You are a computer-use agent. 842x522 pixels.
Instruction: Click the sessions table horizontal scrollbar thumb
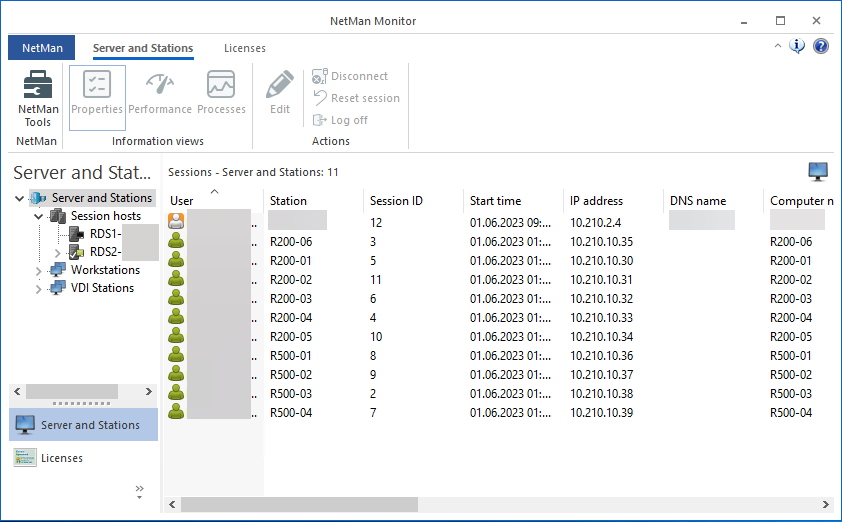coord(299,504)
